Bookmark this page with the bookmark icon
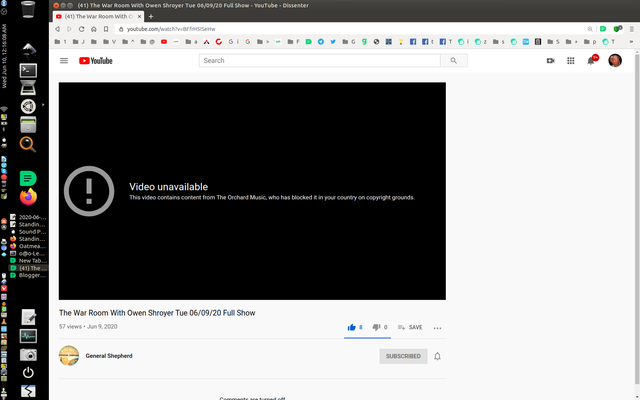This screenshot has height=400, width=640. coord(106,29)
